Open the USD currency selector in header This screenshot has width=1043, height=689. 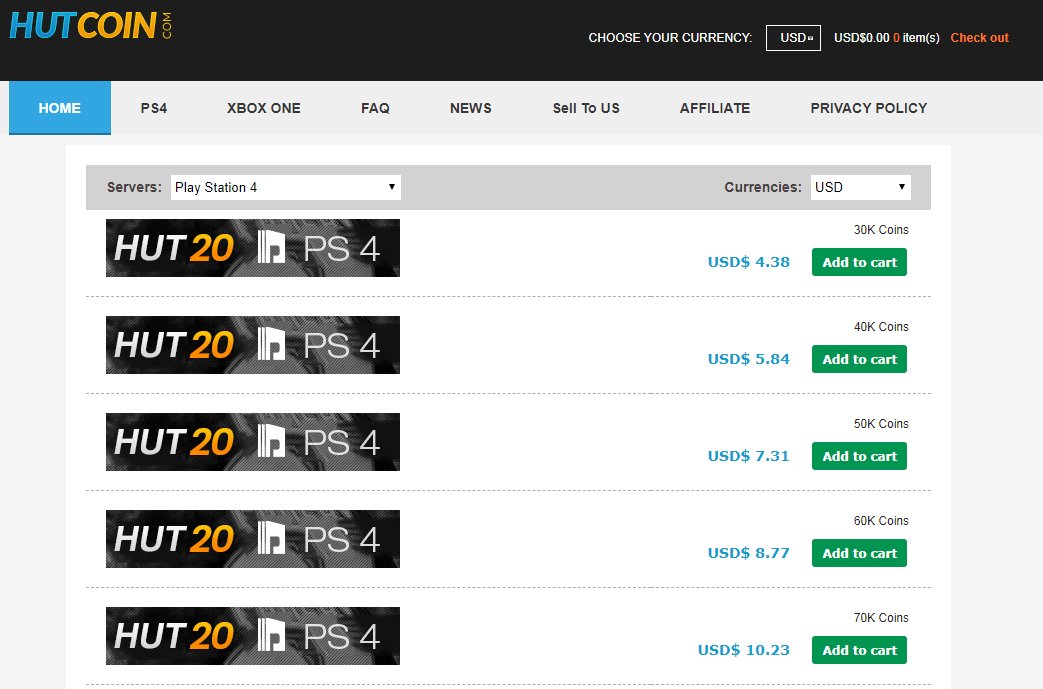click(793, 38)
